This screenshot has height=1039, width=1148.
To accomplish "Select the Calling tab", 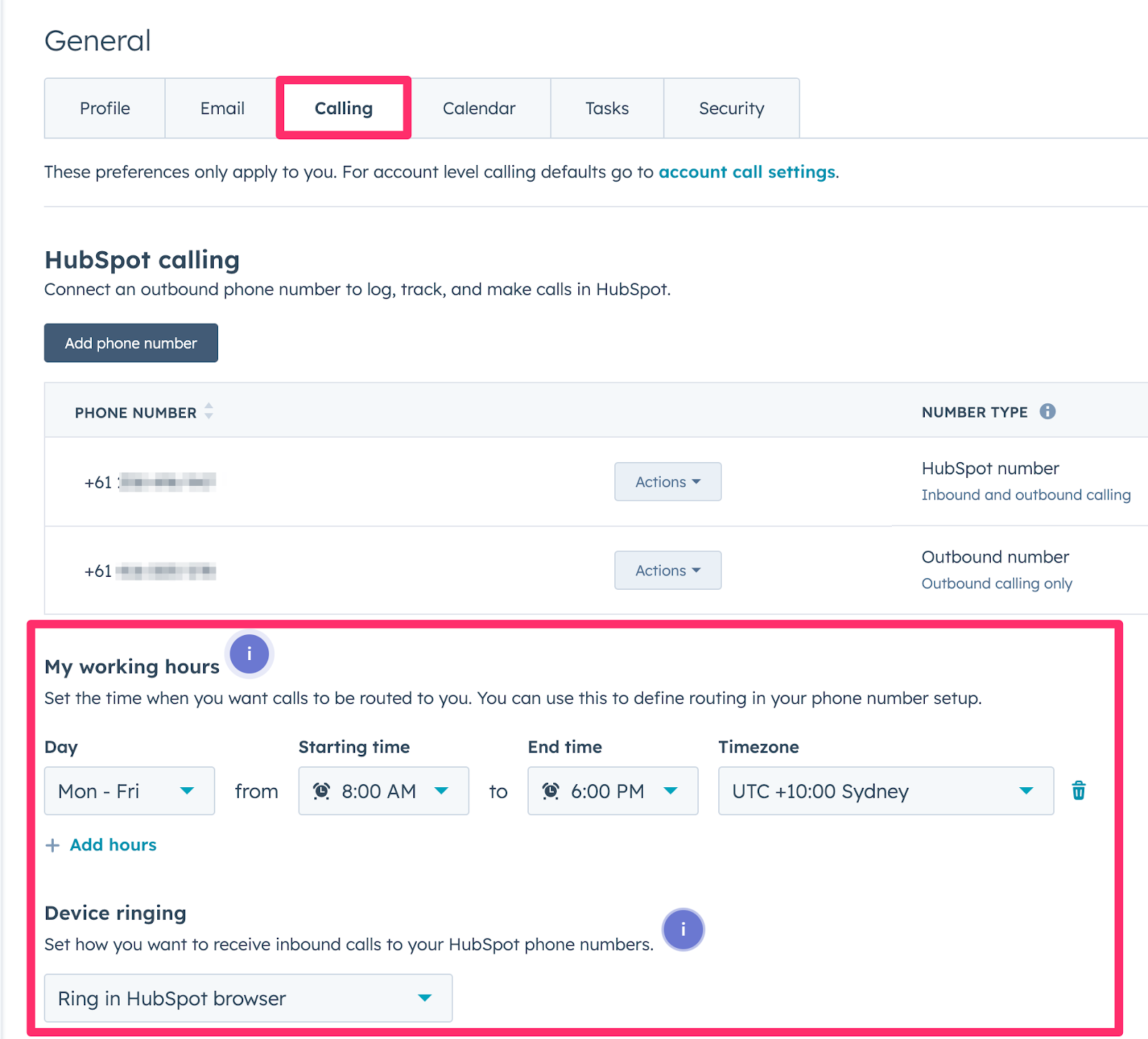I will click(344, 108).
